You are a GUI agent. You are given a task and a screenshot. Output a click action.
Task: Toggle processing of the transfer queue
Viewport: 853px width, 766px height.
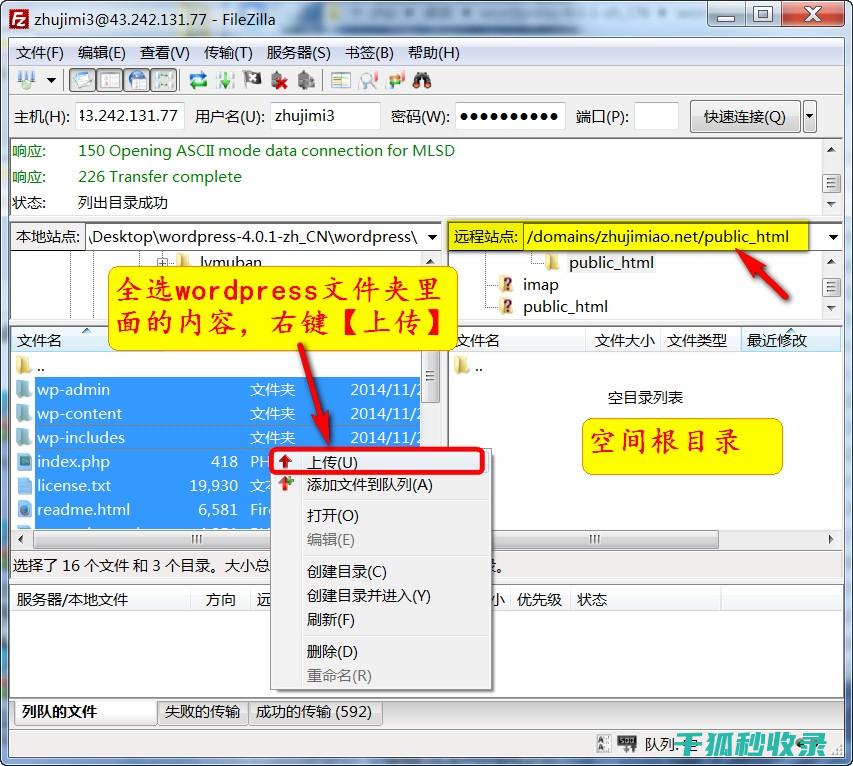pyautogui.click(x=225, y=81)
